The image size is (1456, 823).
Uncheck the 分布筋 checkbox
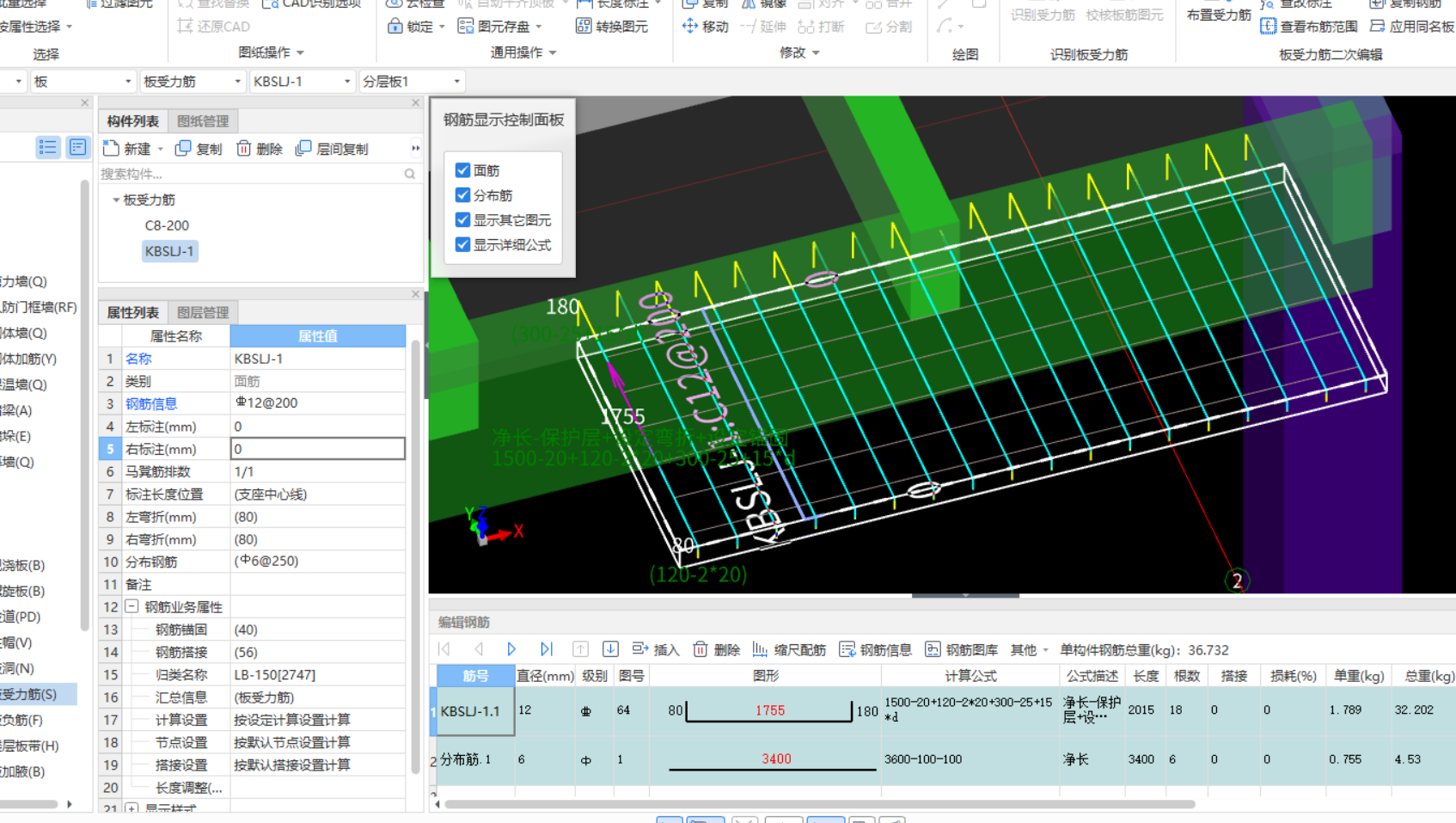pos(462,195)
